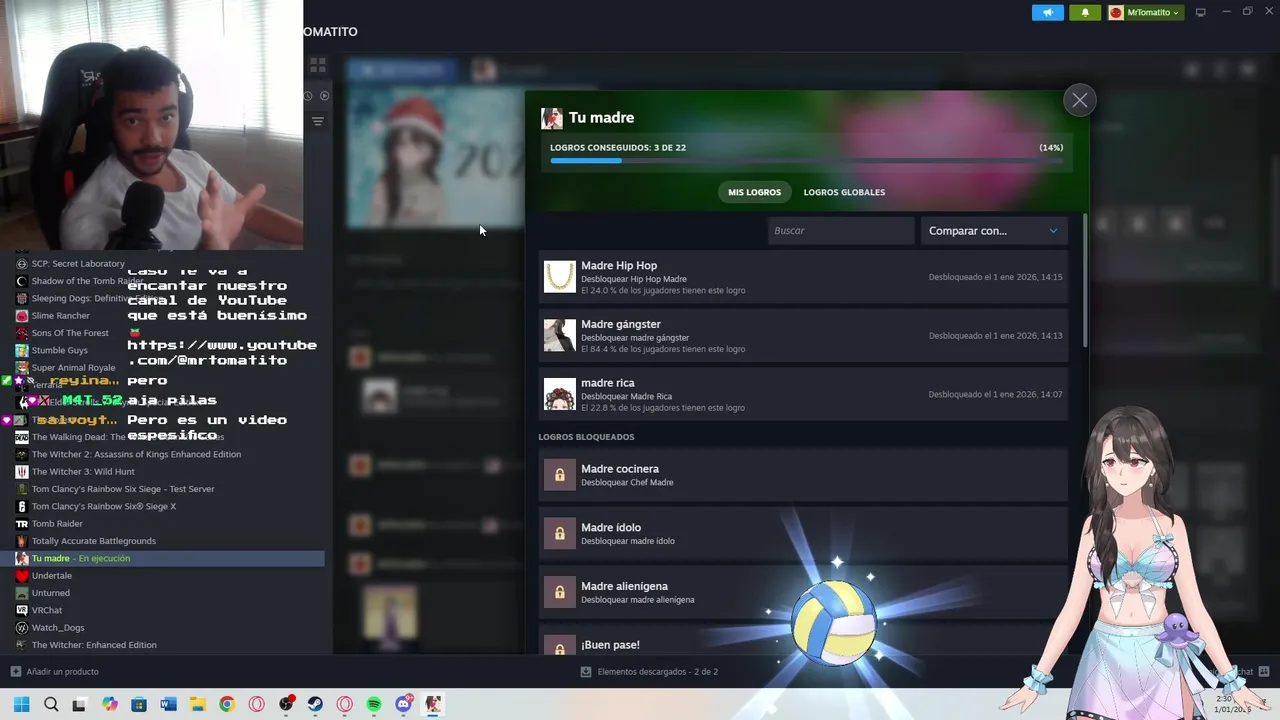
Task: Select Undertale in library list
Action: 51,576
